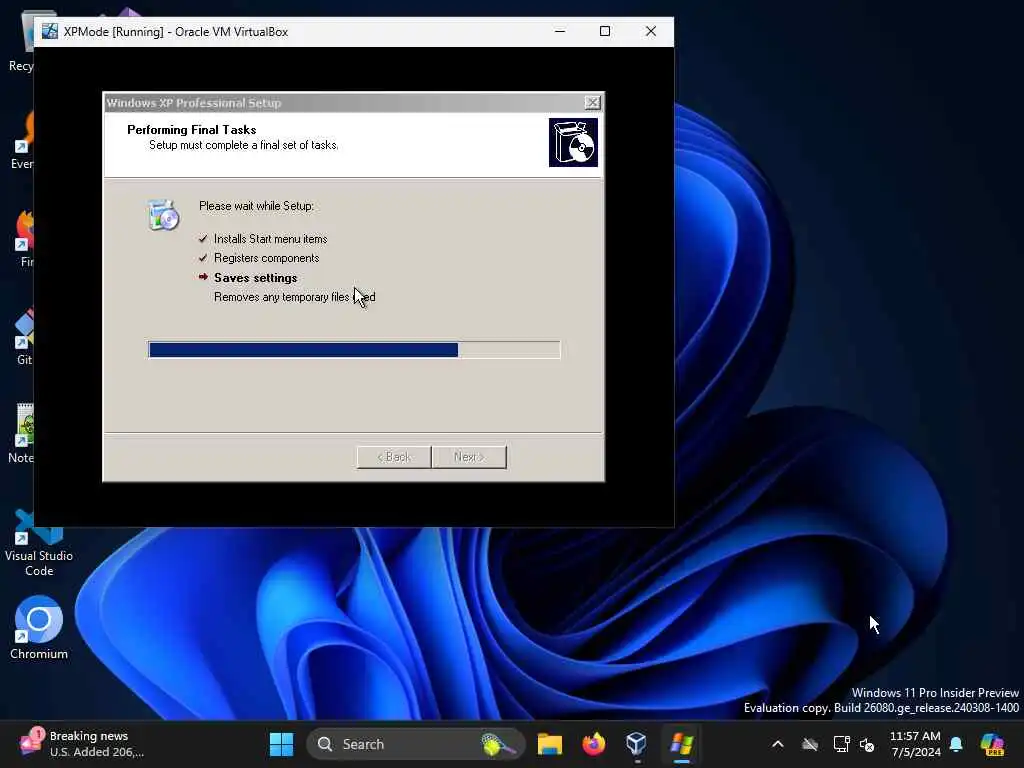1024x768 pixels.
Task: Open the Notepad++ desktop shortcut
Action: [22, 434]
